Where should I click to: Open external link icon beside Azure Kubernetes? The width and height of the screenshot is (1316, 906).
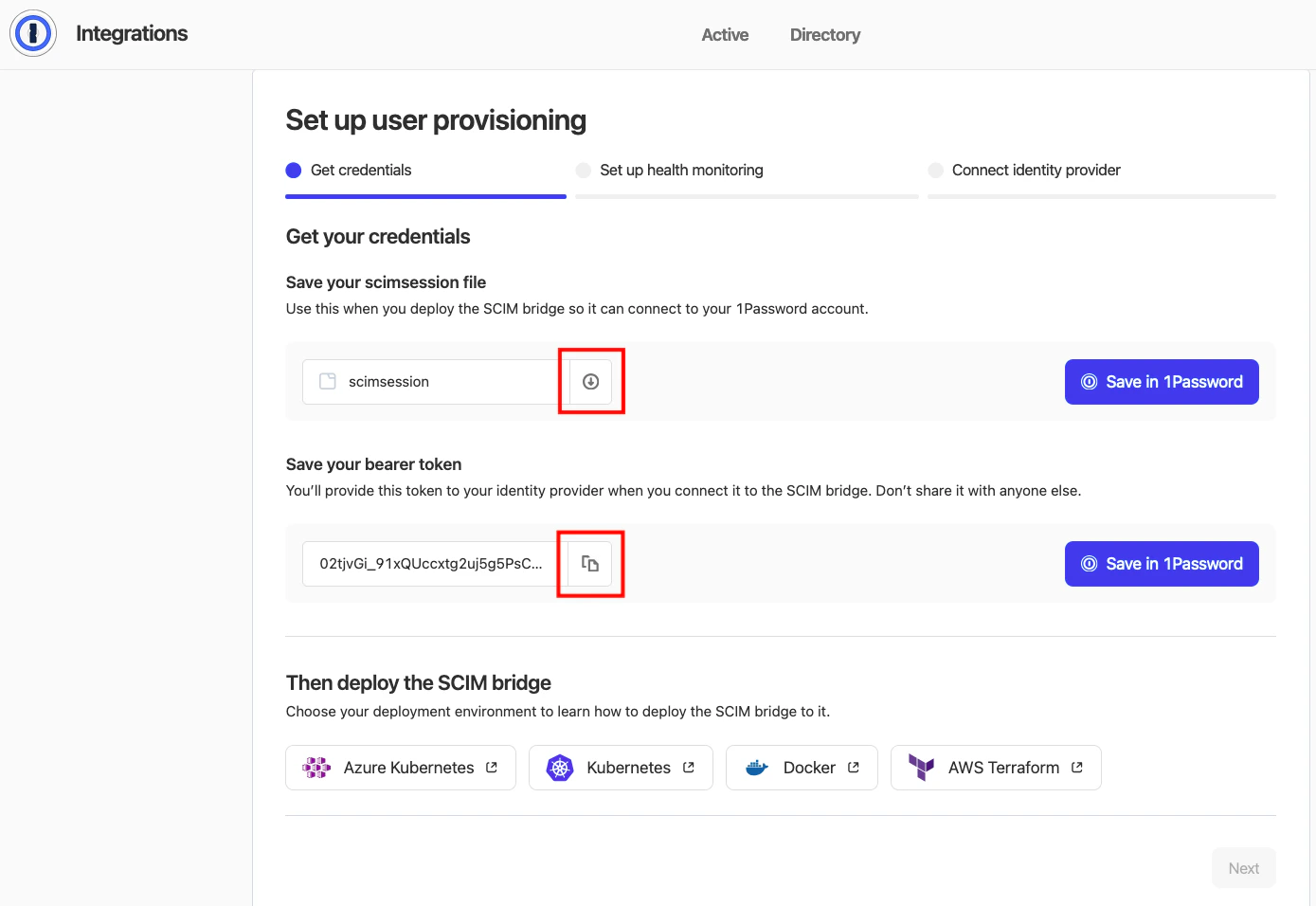pyautogui.click(x=492, y=768)
